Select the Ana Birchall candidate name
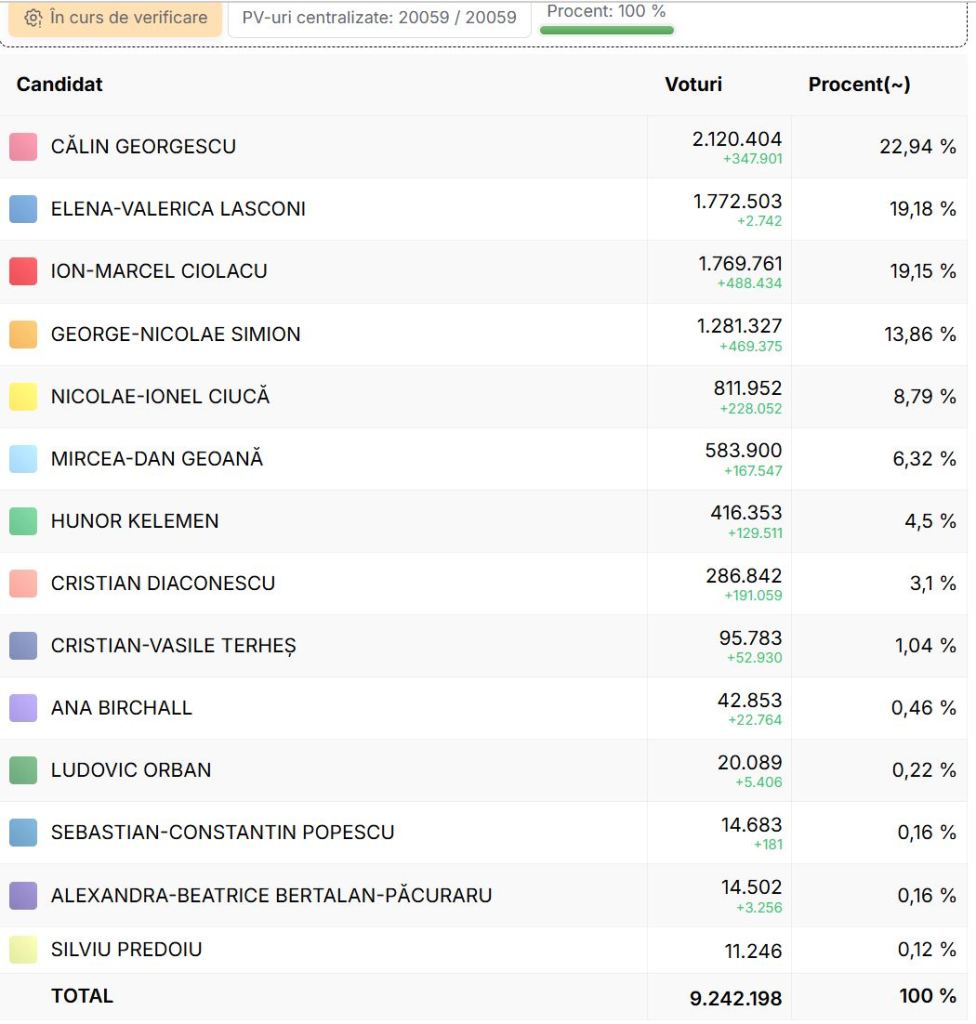Image resolution: width=976 pixels, height=1024 pixels. pos(121,708)
